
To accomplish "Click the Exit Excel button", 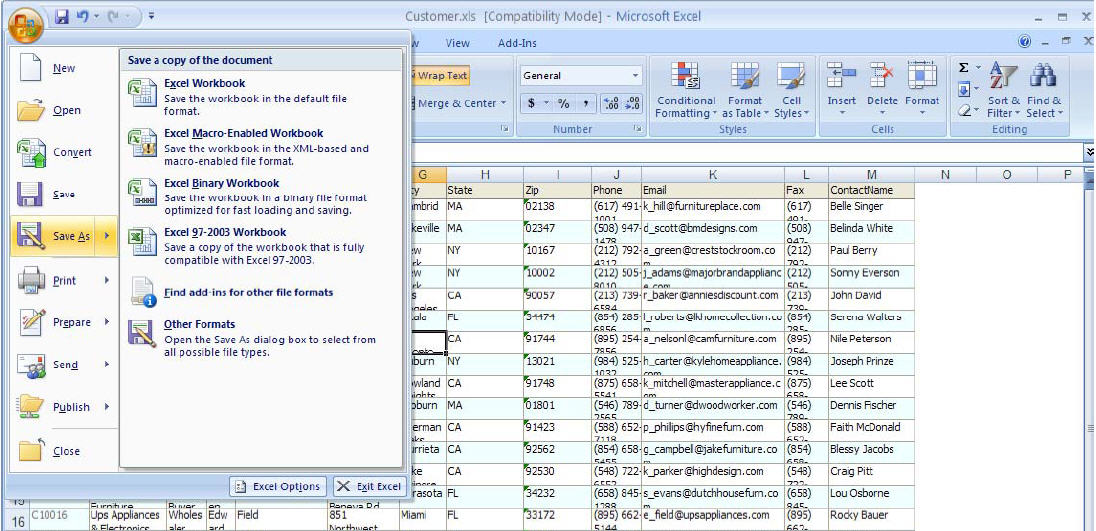I will click(x=368, y=486).
